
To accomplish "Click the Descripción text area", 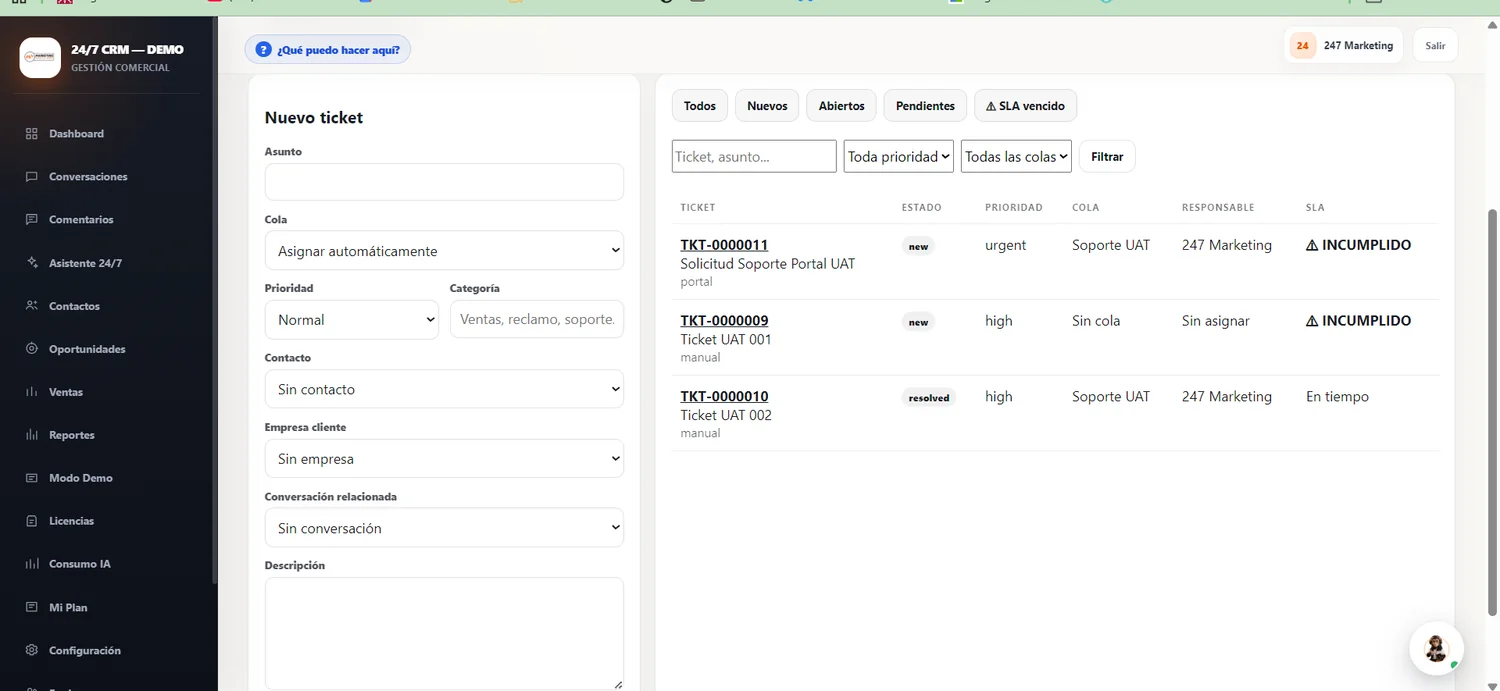I will click(444, 634).
